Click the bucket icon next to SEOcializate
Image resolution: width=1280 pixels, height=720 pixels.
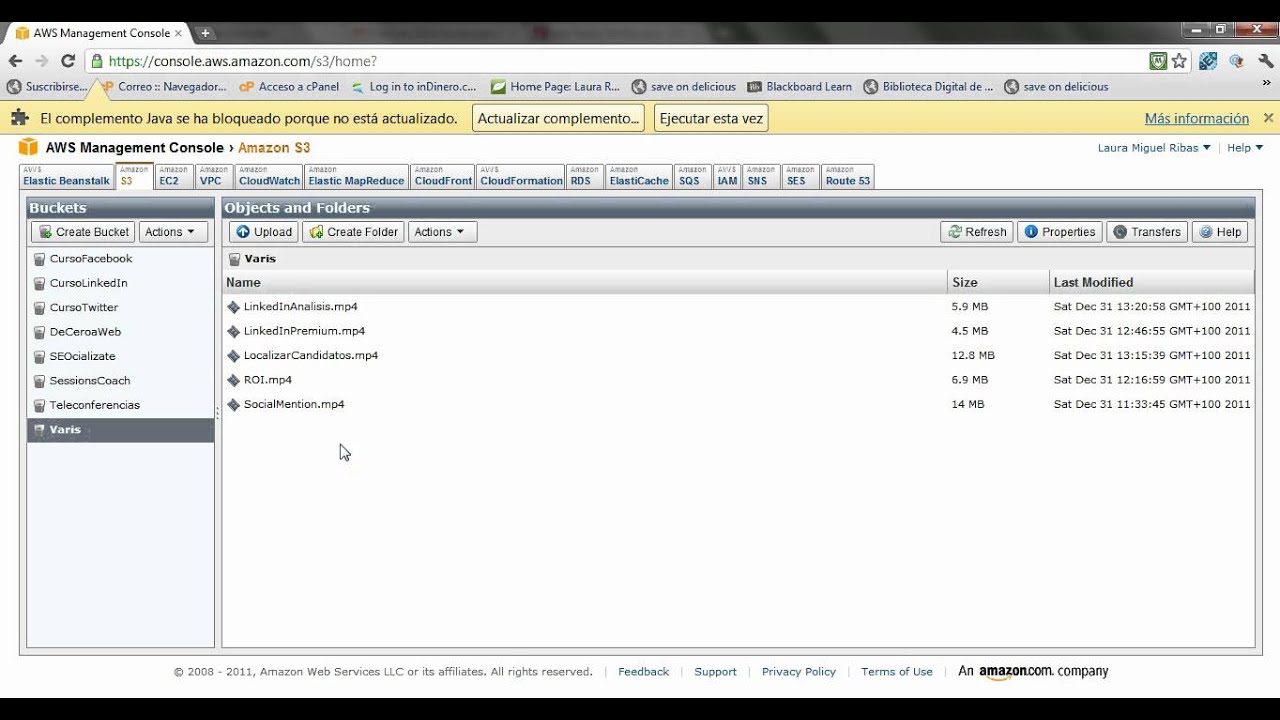point(40,356)
